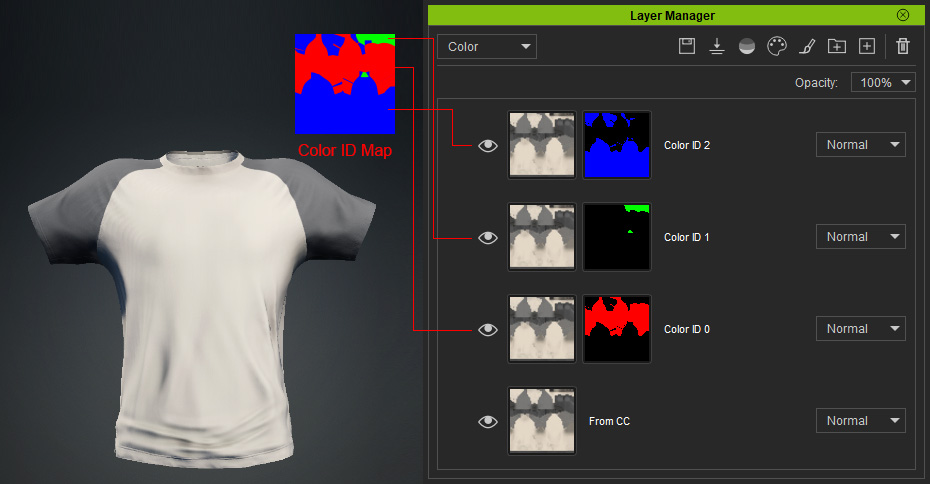The height and width of the screenshot is (484, 930).
Task: Open Color ID 2 blend mode dropdown
Action: point(861,145)
